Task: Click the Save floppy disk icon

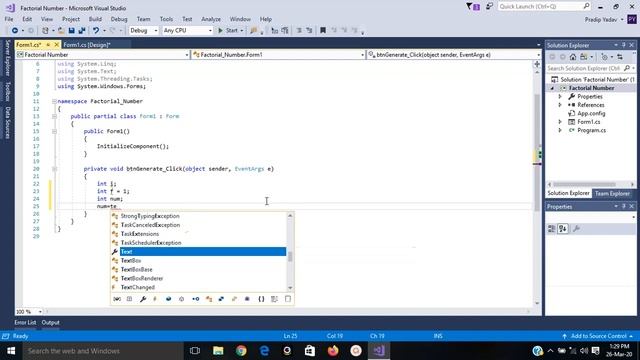Action: (x=71, y=31)
